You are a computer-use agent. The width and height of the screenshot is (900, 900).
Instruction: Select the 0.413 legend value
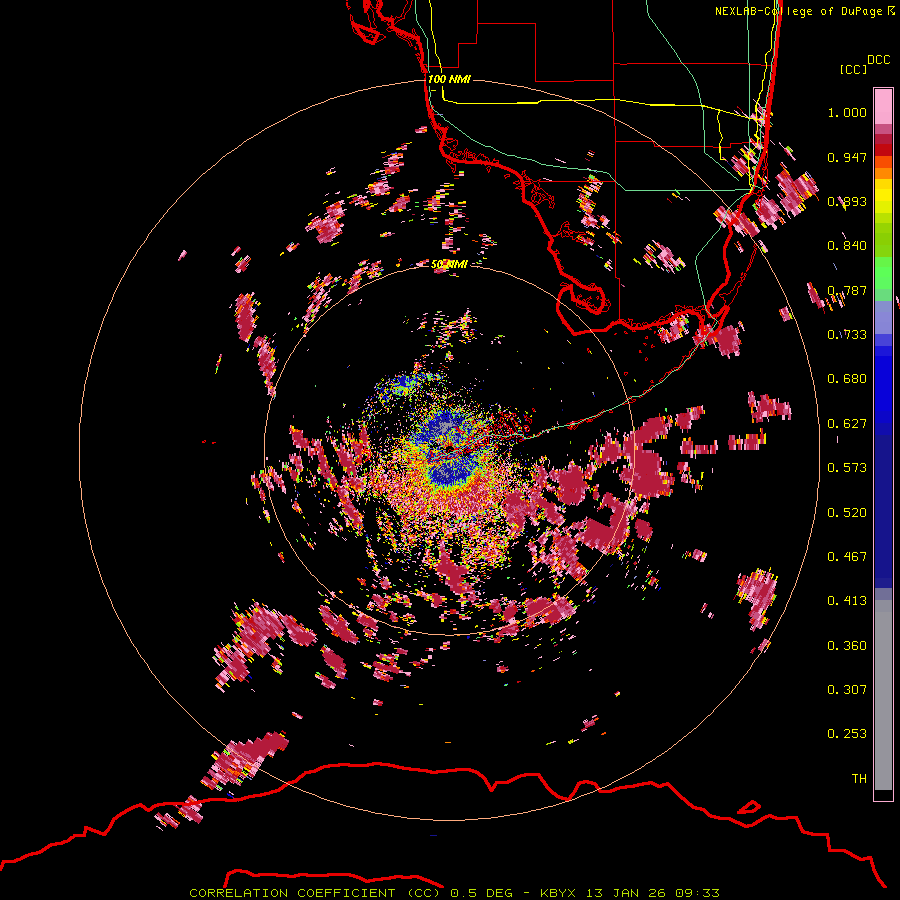coord(847,601)
